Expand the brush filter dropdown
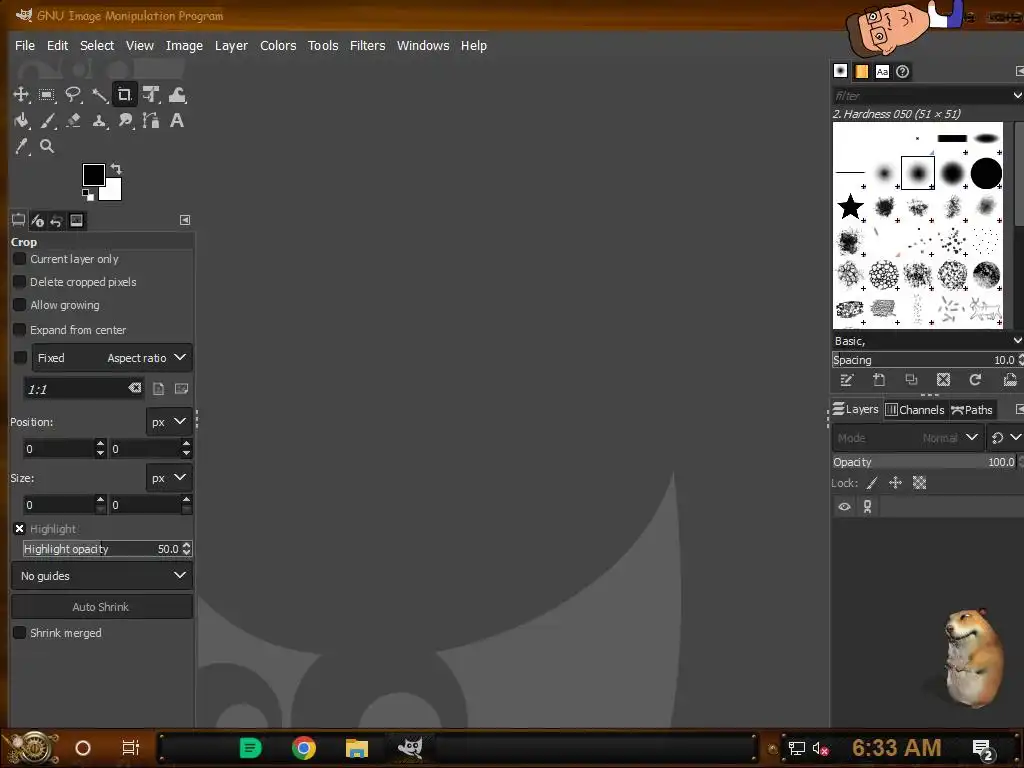 [x=1016, y=95]
